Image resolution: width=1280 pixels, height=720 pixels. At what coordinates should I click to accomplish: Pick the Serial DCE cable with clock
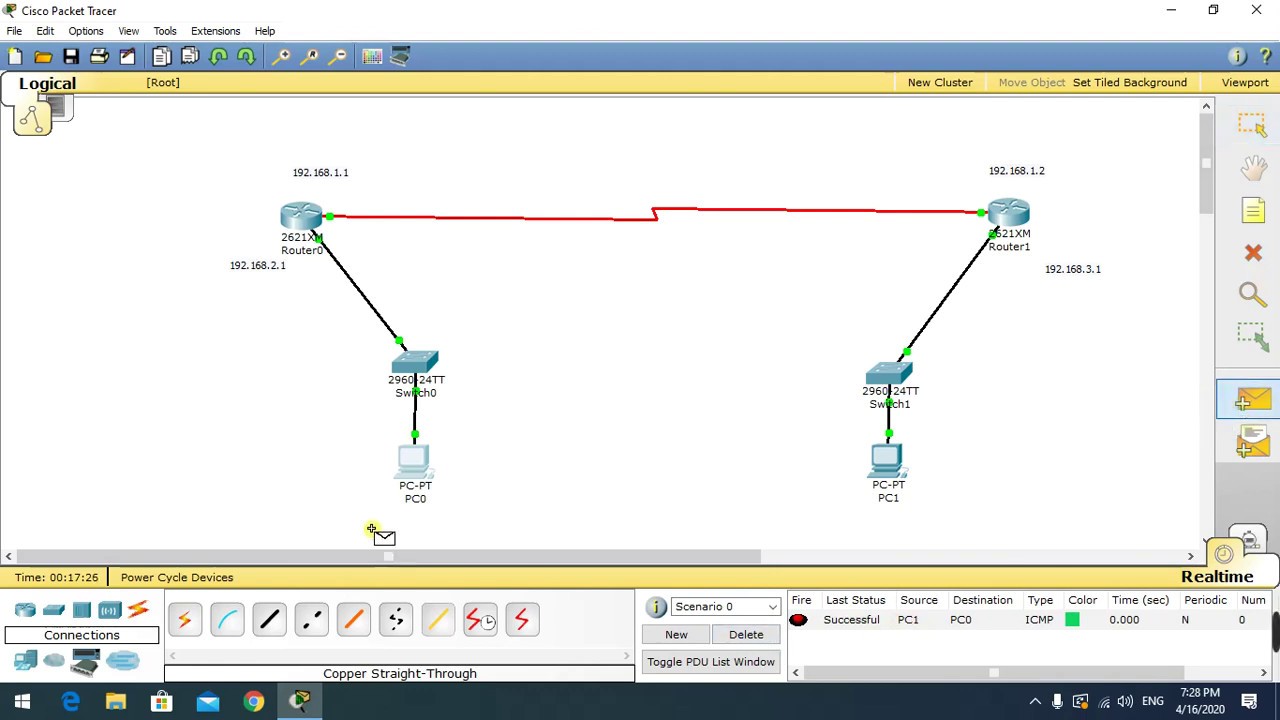[480, 620]
